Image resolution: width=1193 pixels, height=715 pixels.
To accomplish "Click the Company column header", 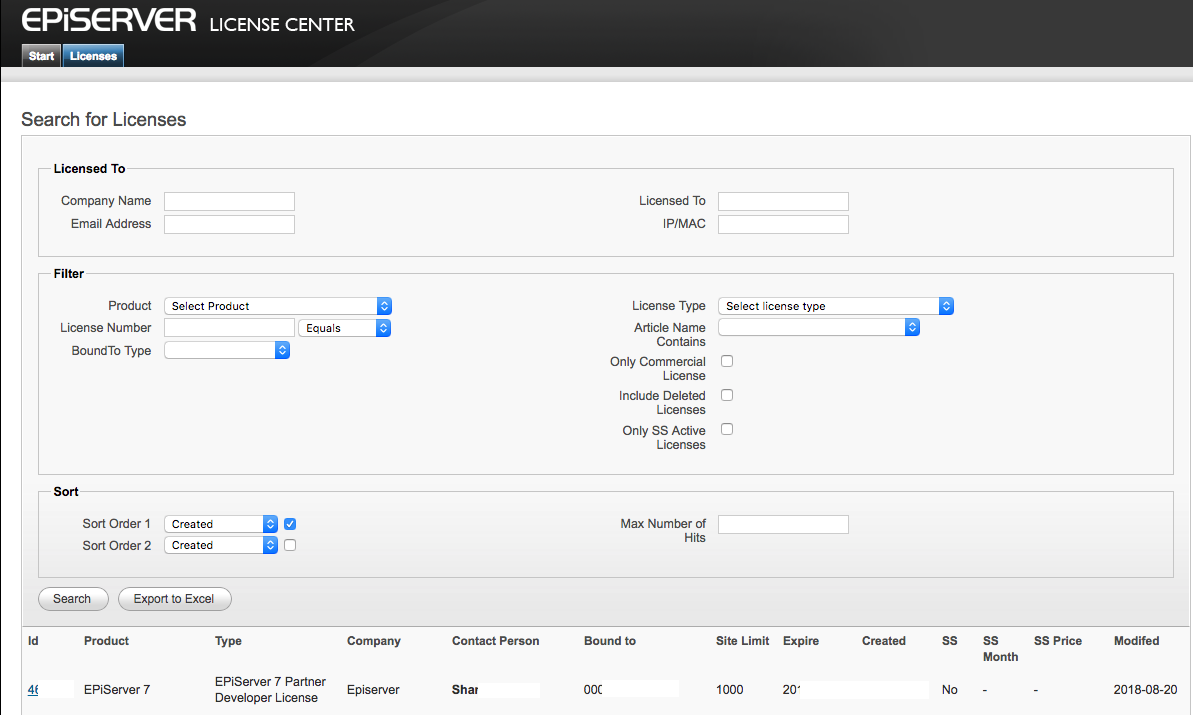I will [374, 641].
